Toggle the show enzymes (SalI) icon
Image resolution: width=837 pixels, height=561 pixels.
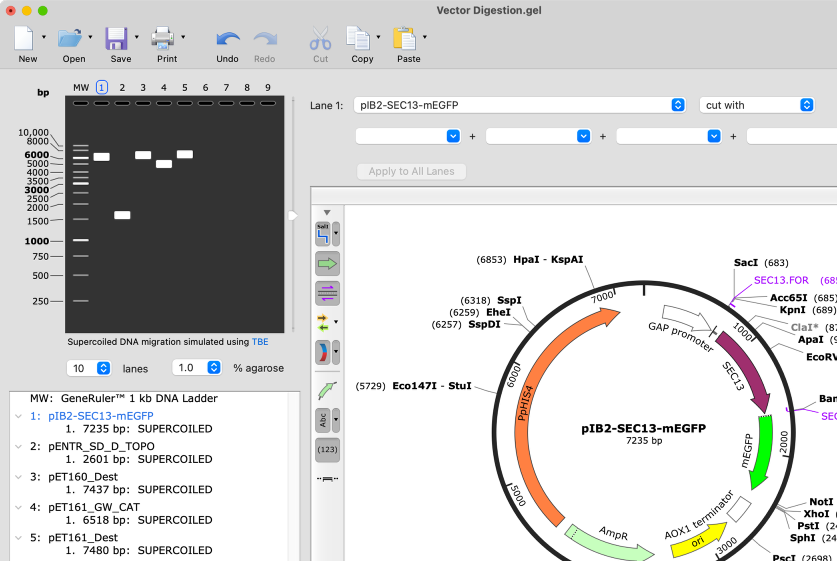322,234
